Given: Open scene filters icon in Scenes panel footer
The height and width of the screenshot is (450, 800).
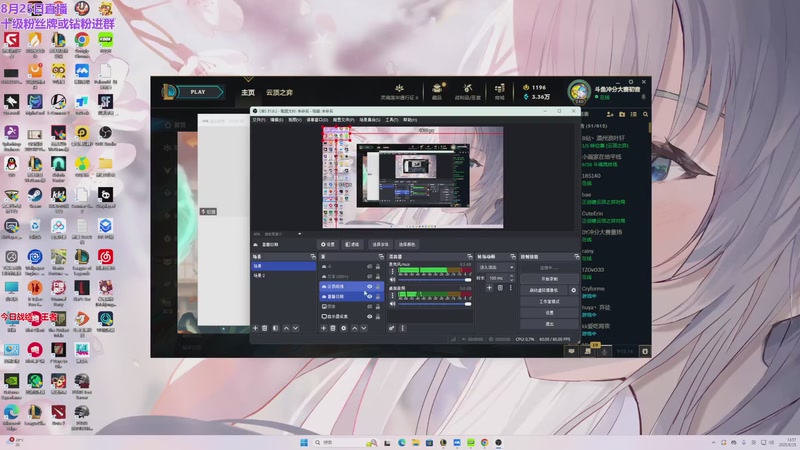Looking at the screenshot, I should 276,328.
